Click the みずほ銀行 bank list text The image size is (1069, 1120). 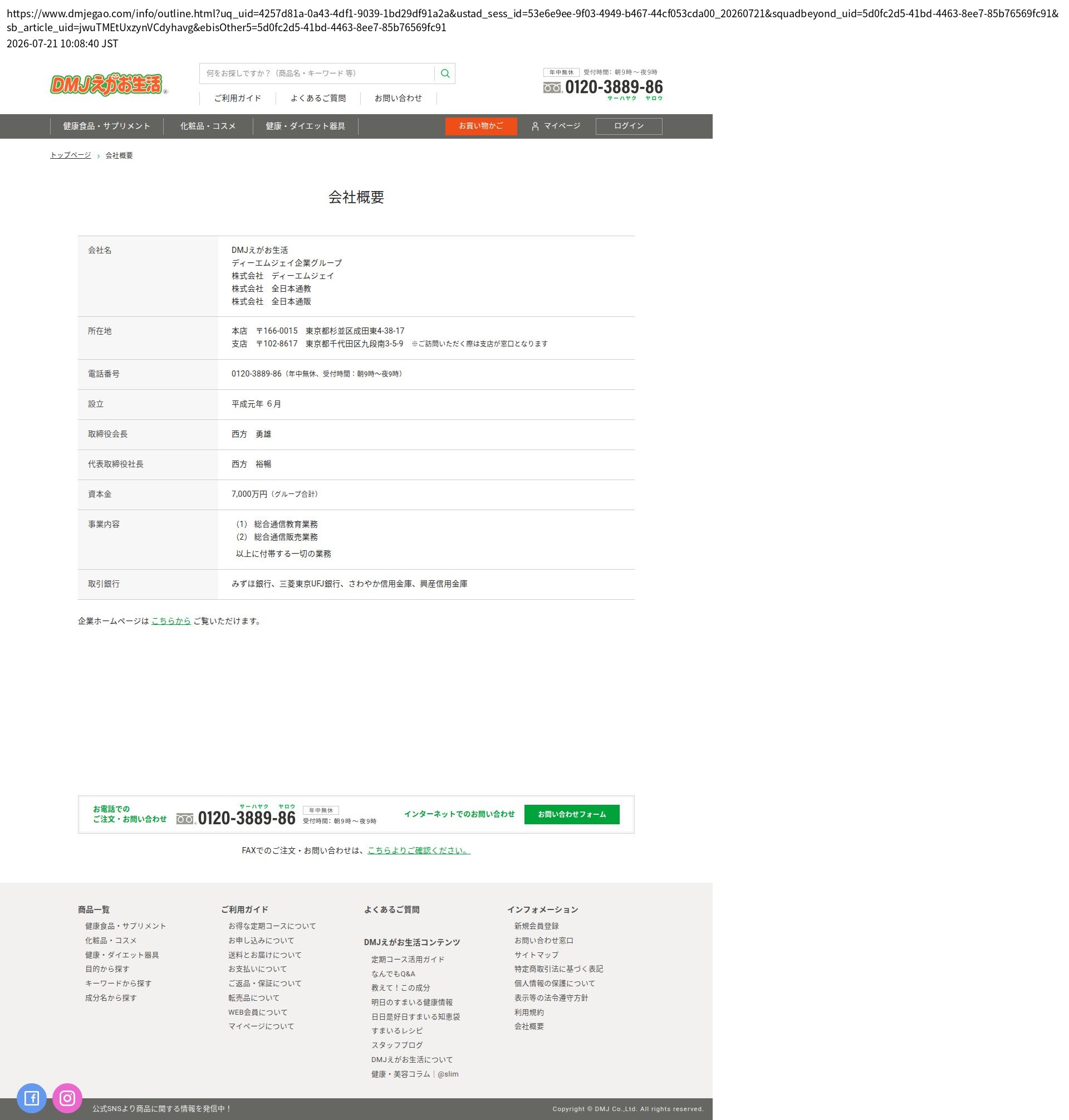tap(349, 584)
